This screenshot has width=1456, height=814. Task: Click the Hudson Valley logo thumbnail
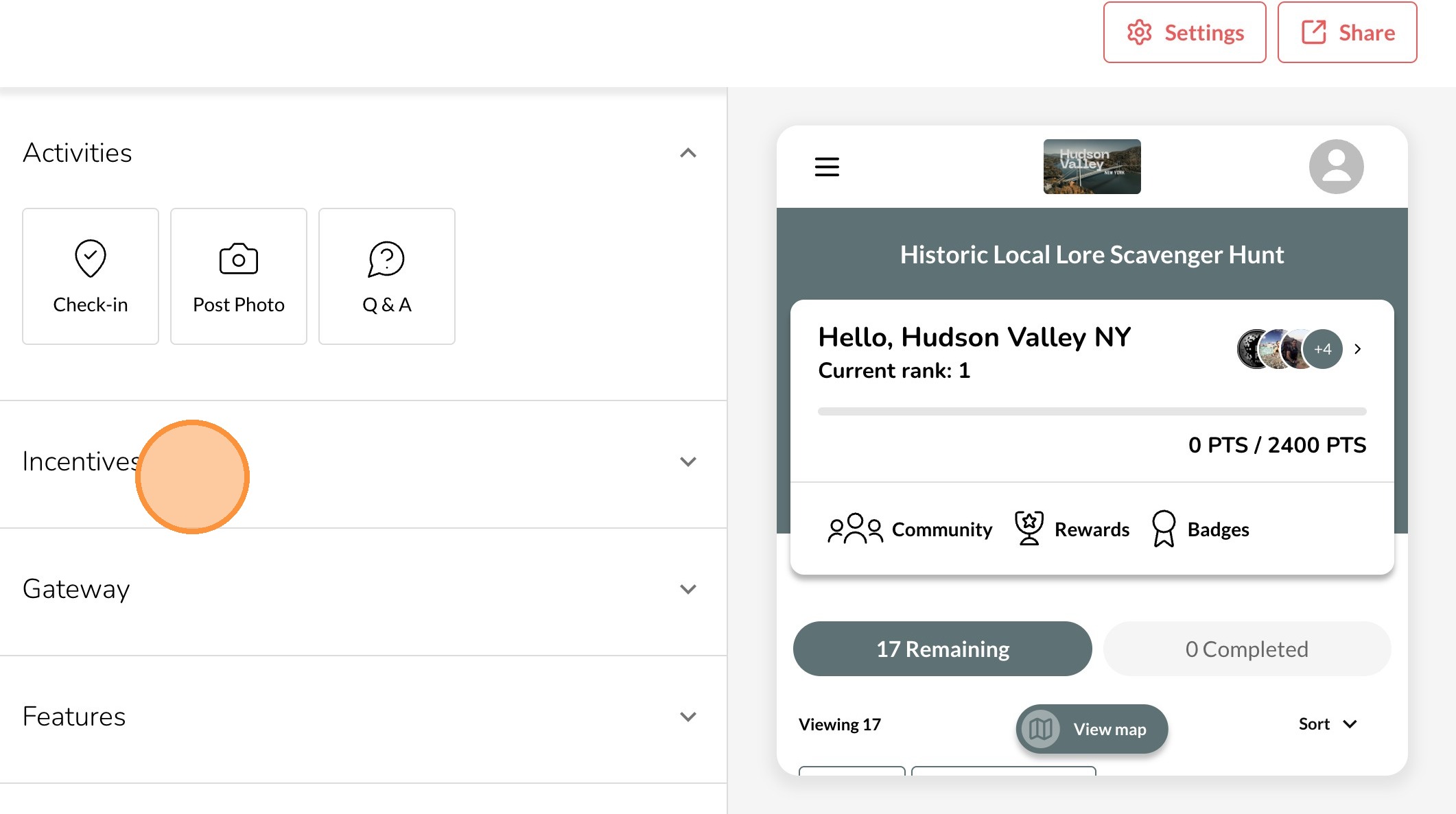point(1092,167)
